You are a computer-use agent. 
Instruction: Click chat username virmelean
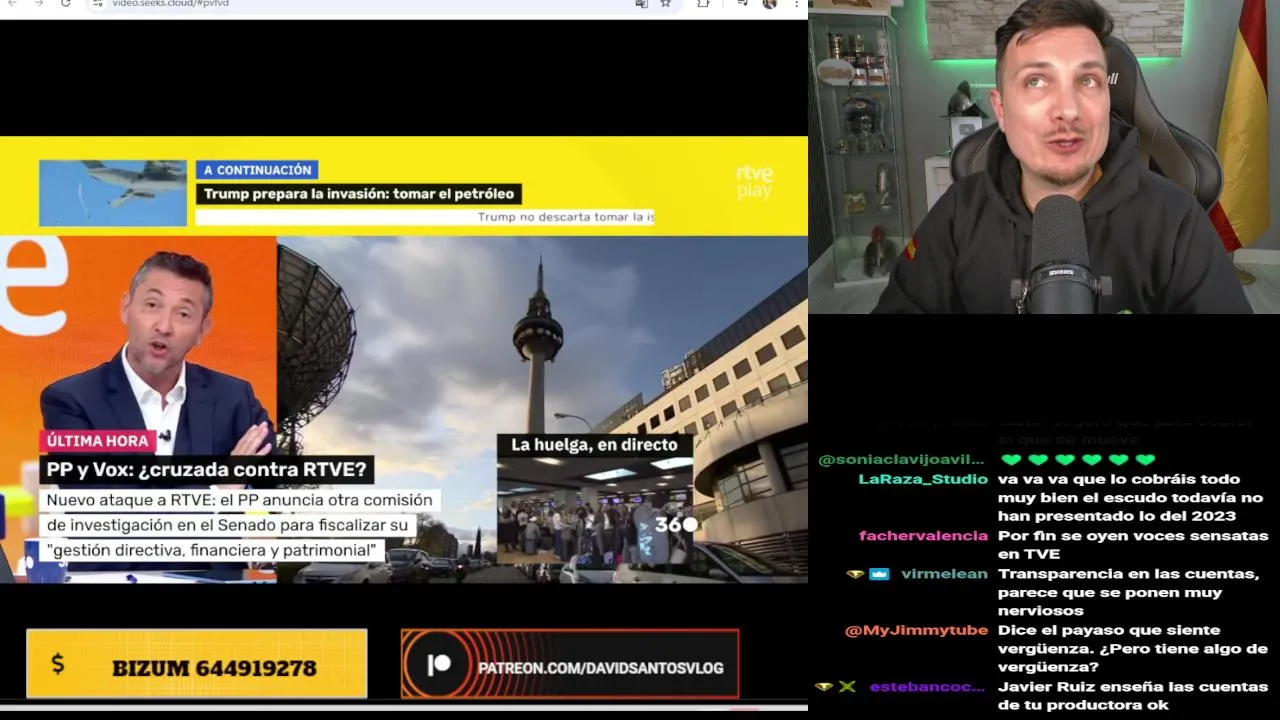coord(944,574)
